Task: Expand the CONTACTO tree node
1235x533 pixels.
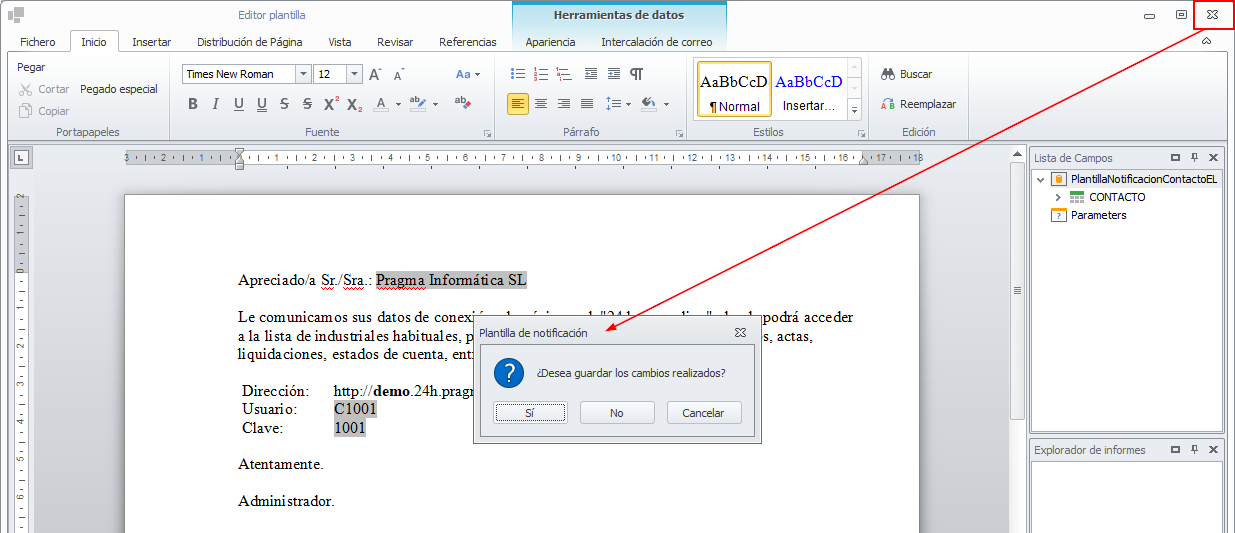Action: coord(1057,198)
